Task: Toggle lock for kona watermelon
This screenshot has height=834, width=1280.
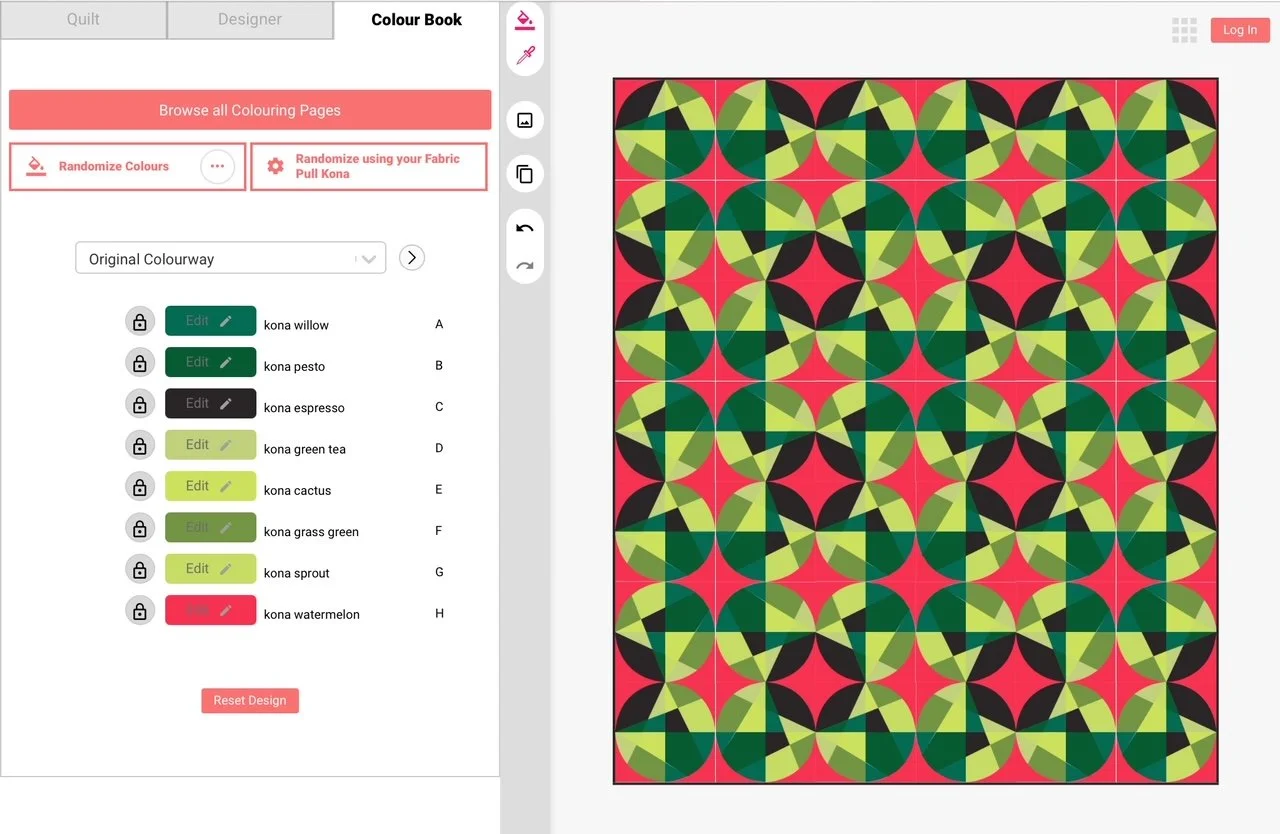Action: pyautogui.click(x=140, y=610)
